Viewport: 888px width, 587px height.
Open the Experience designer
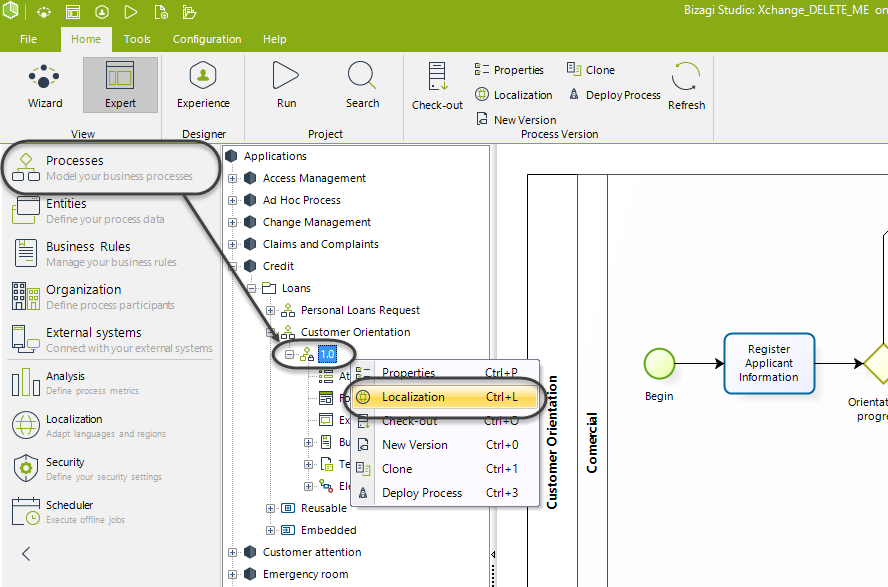point(203,85)
